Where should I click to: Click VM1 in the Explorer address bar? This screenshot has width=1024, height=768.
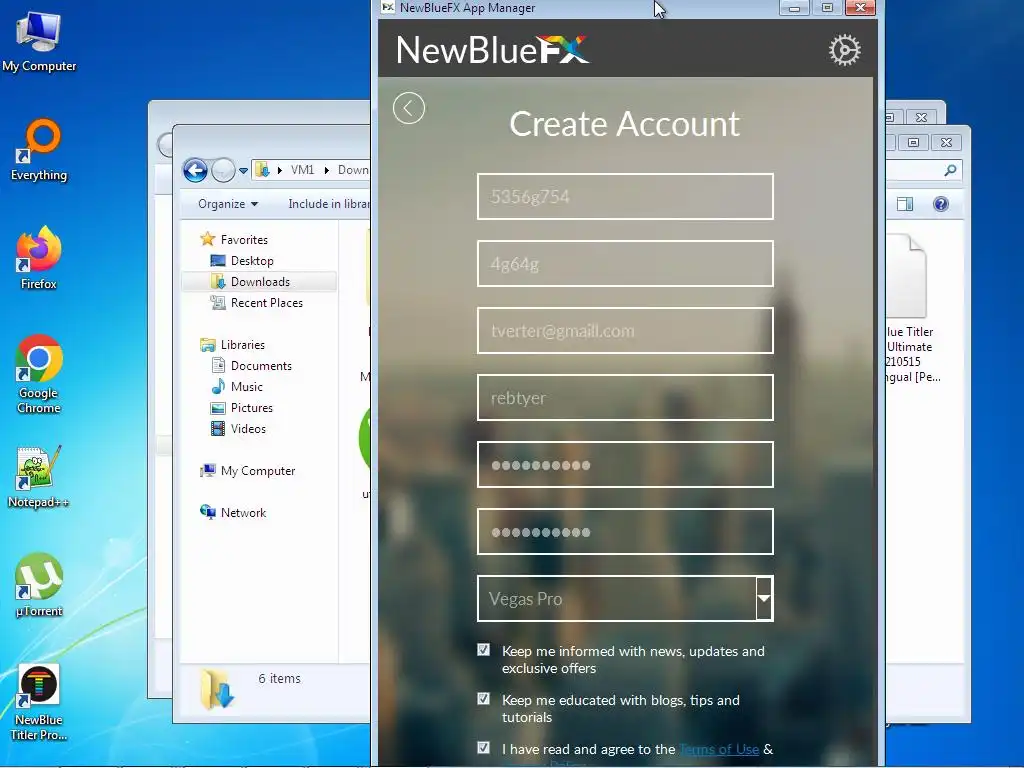tap(302, 170)
